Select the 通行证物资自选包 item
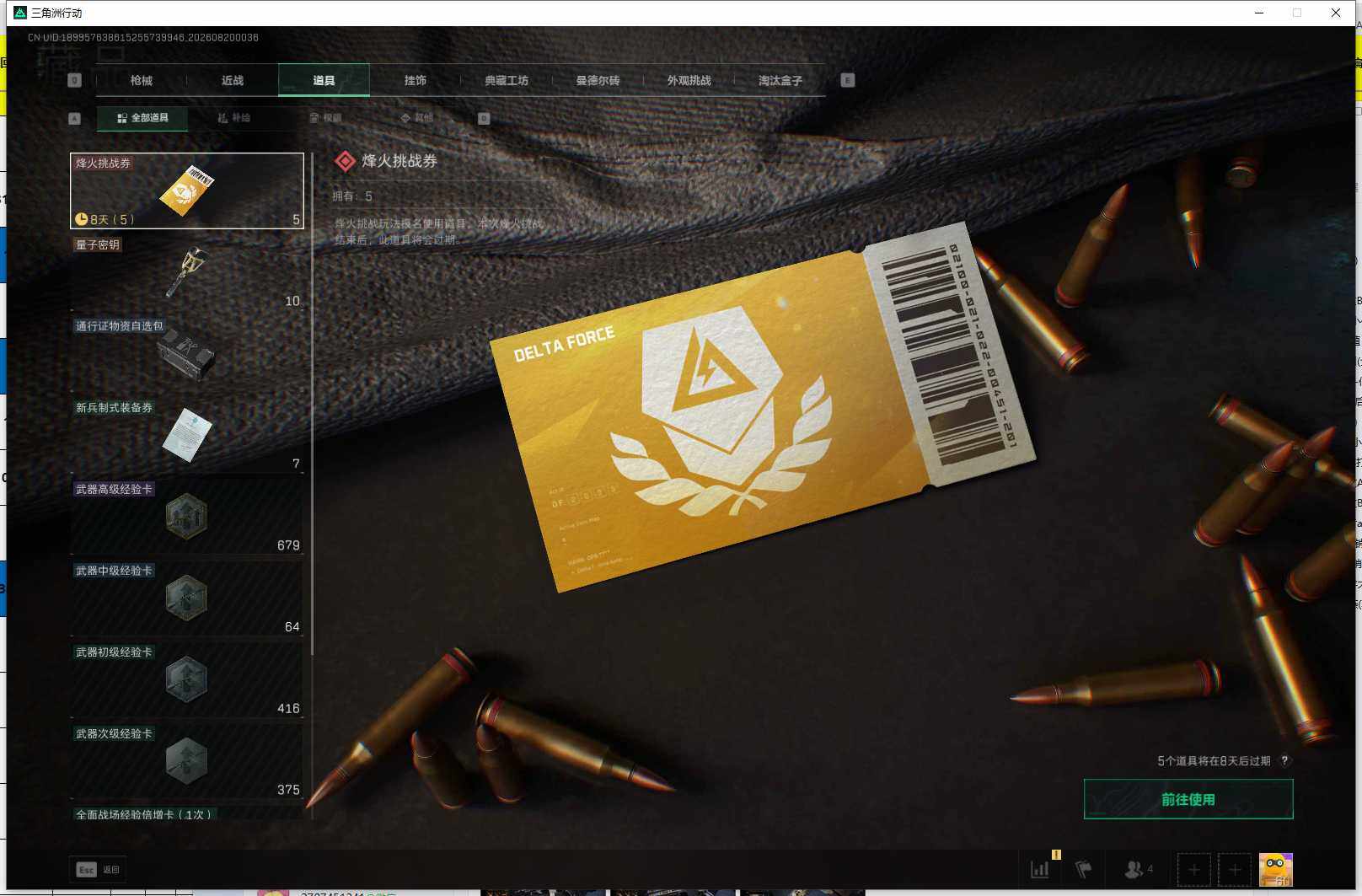Viewport: 1362px width, 896px height. point(187,354)
